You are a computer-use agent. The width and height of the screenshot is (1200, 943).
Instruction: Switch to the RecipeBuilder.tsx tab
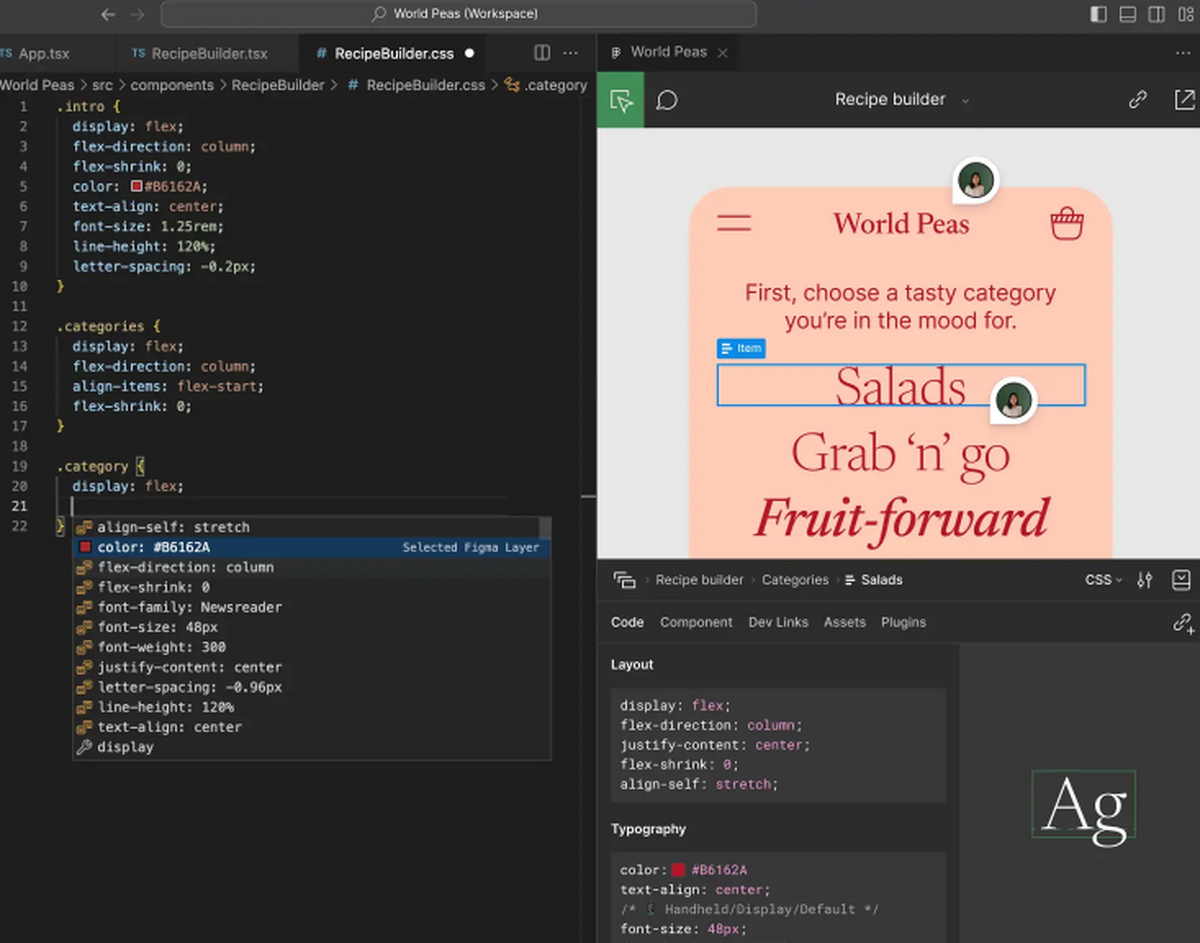(x=200, y=53)
